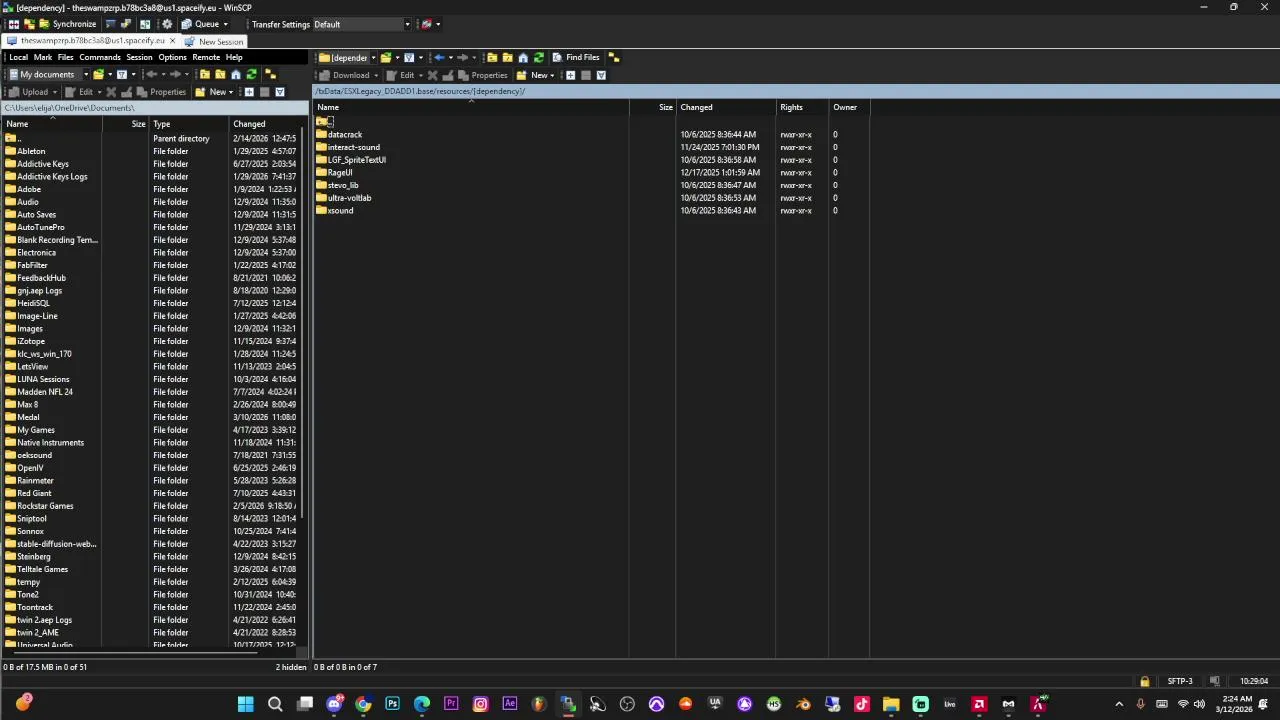1280x720 pixels.
Task: Click local panel root directory folder icon
Action: click(x=220, y=74)
